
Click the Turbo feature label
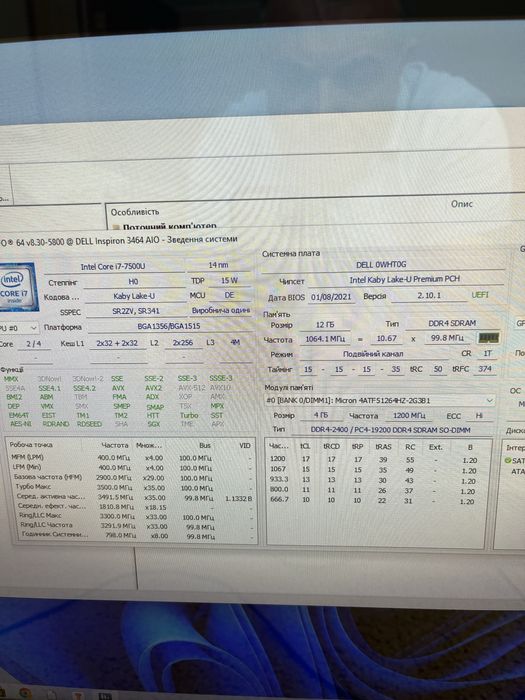click(x=189, y=415)
